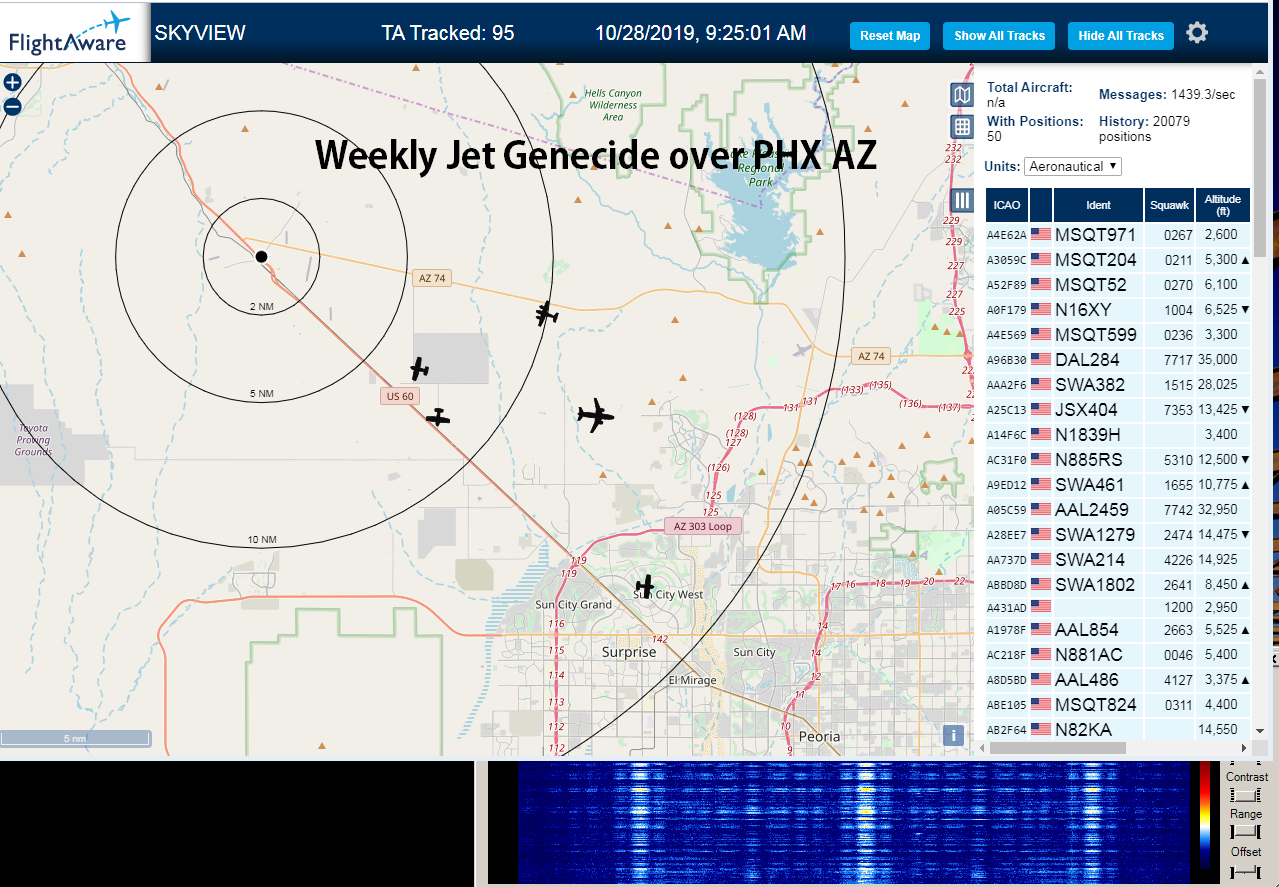Sort by the flag column header
Screen dimensions: 1279x887
tap(1041, 205)
